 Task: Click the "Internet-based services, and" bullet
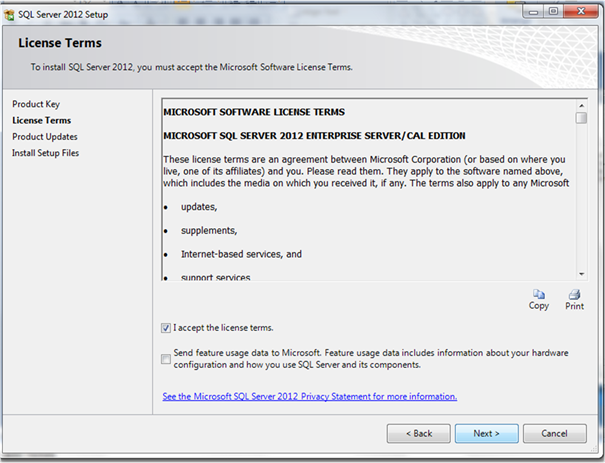pyautogui.click(x=242, y=254)
